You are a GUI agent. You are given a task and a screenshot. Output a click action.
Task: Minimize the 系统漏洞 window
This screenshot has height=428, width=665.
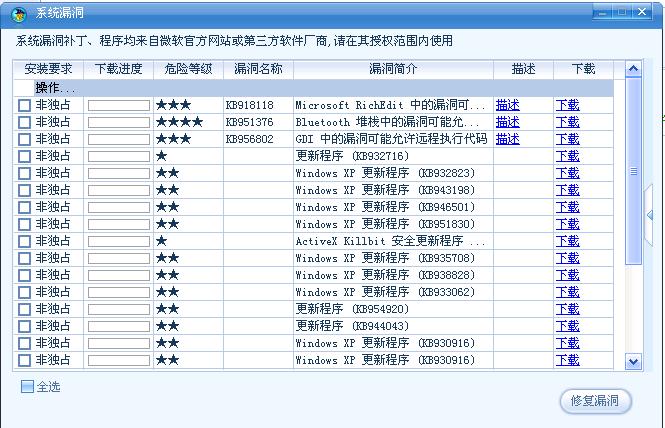602,12
